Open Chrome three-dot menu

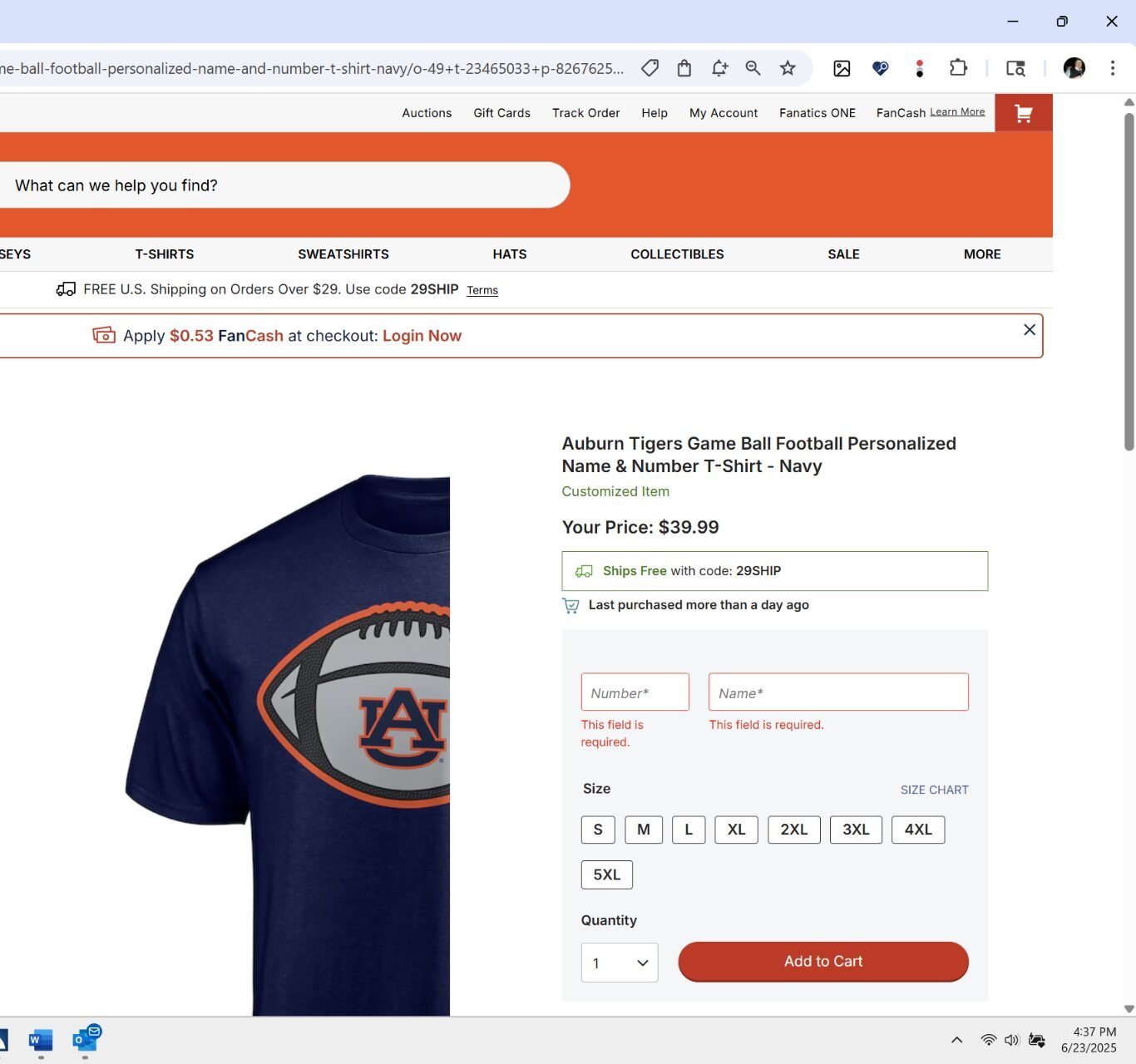coord(1113,68)
